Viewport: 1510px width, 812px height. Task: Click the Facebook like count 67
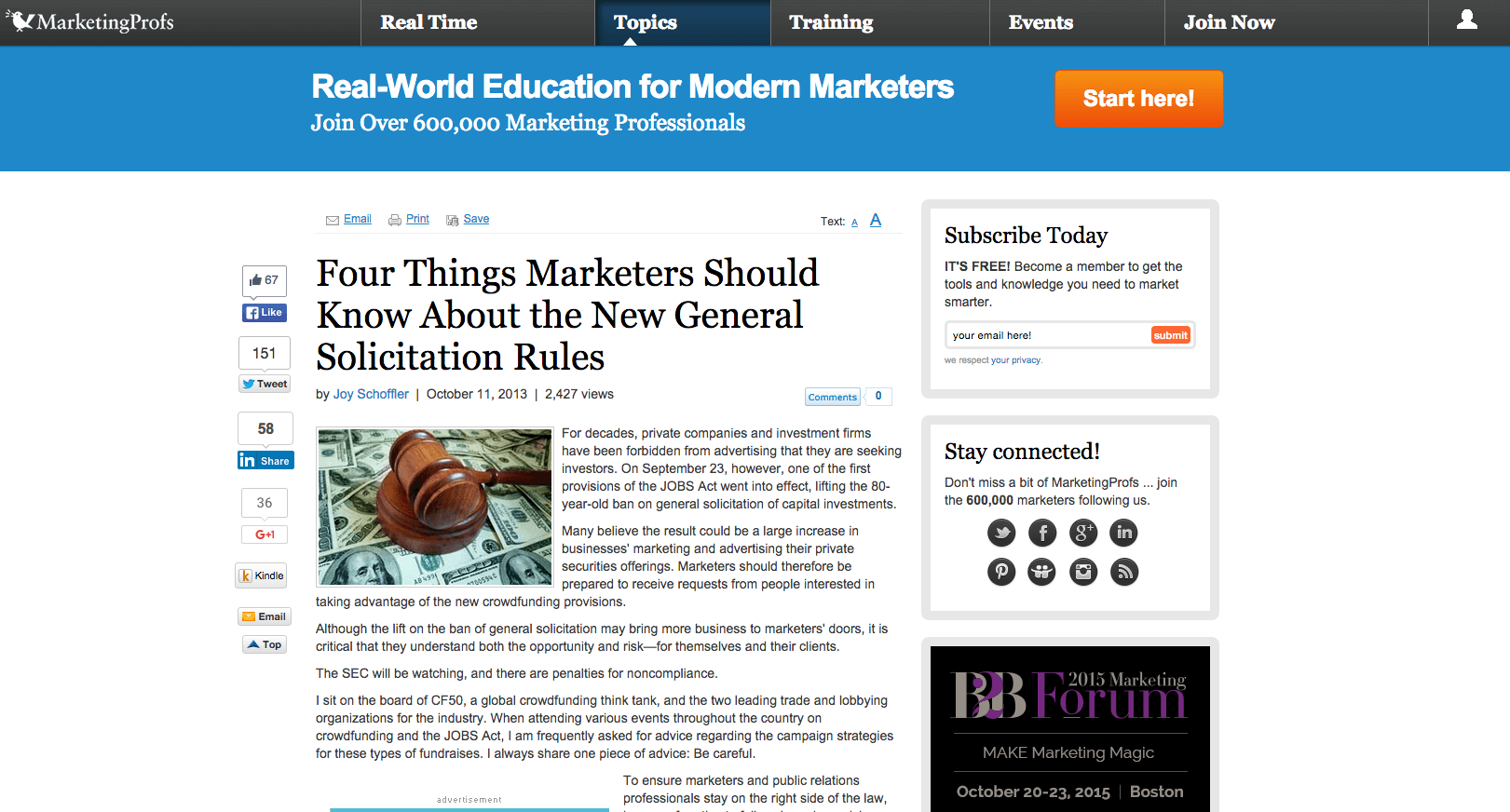coord(265,280)
